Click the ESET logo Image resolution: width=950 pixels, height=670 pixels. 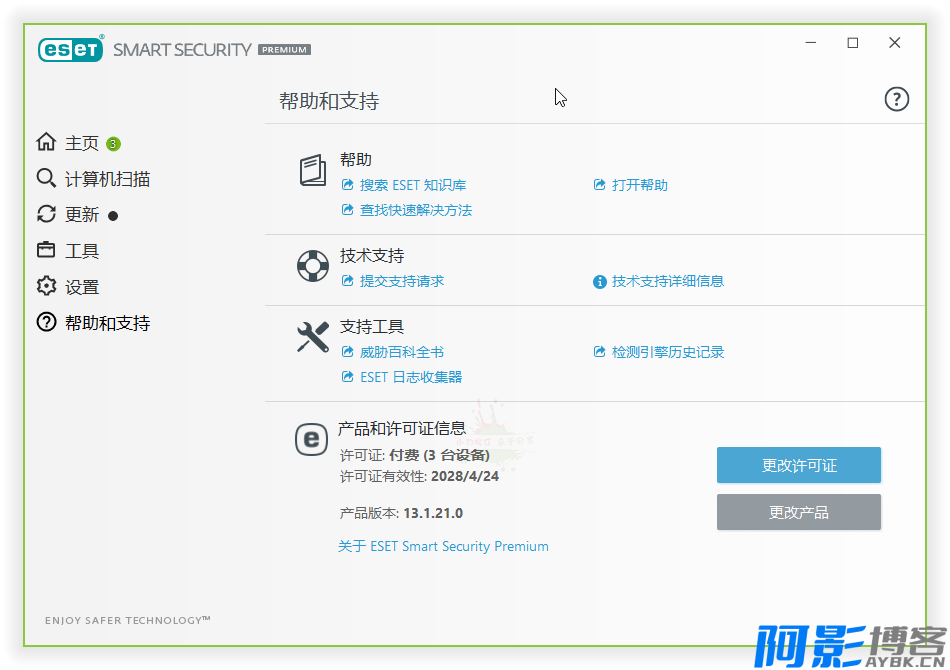(70, 49)
